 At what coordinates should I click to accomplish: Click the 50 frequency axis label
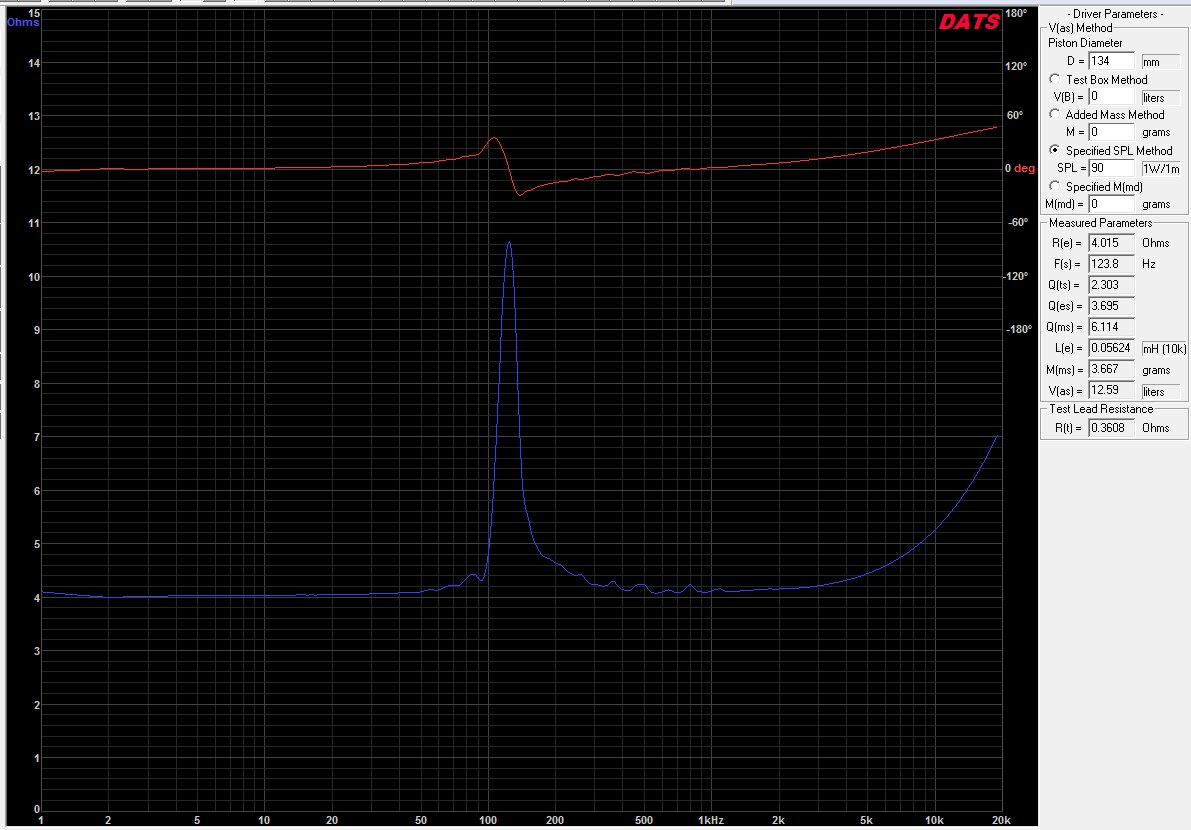coord(421,820)
